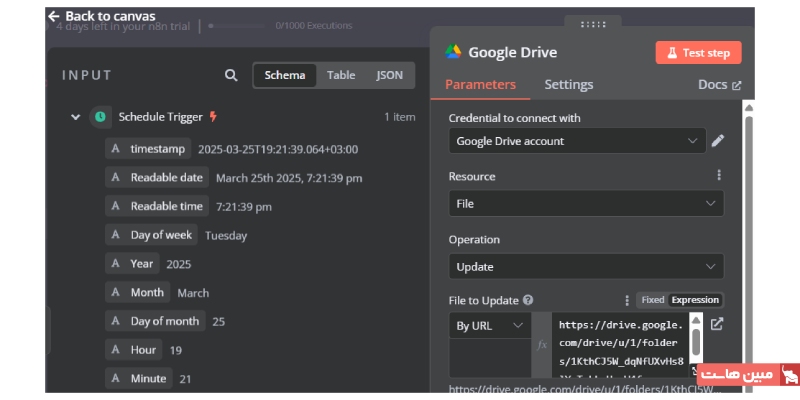Open the Docs link

pos(719,85)
